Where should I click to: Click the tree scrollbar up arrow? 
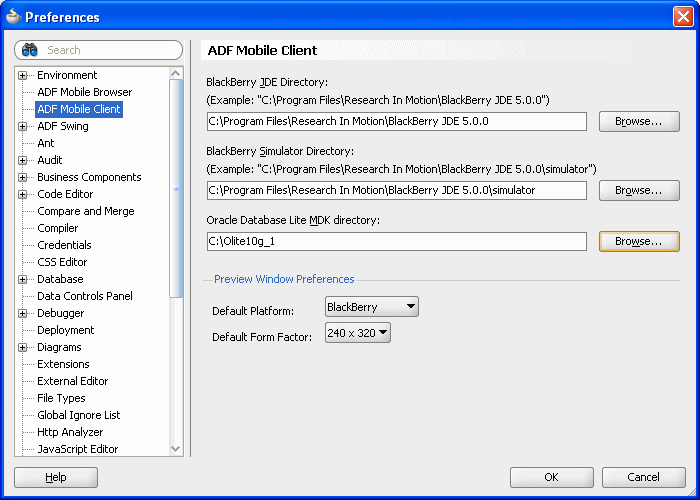[176, 73]
